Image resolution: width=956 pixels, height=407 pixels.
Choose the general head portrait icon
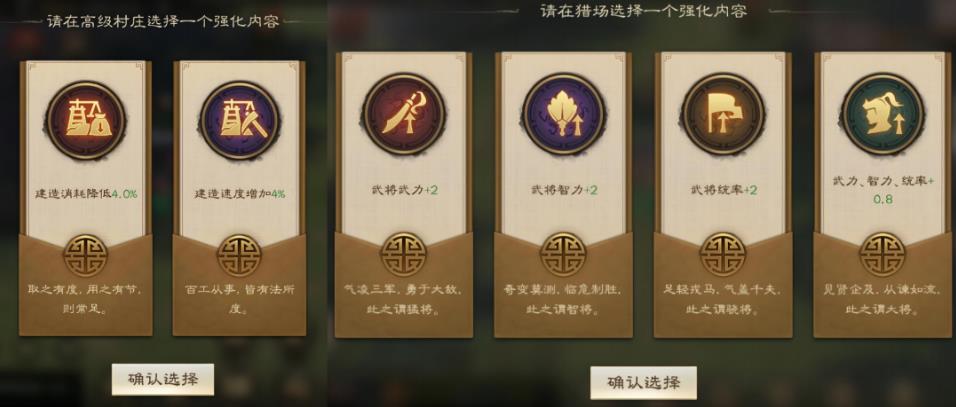pos(882,114)
